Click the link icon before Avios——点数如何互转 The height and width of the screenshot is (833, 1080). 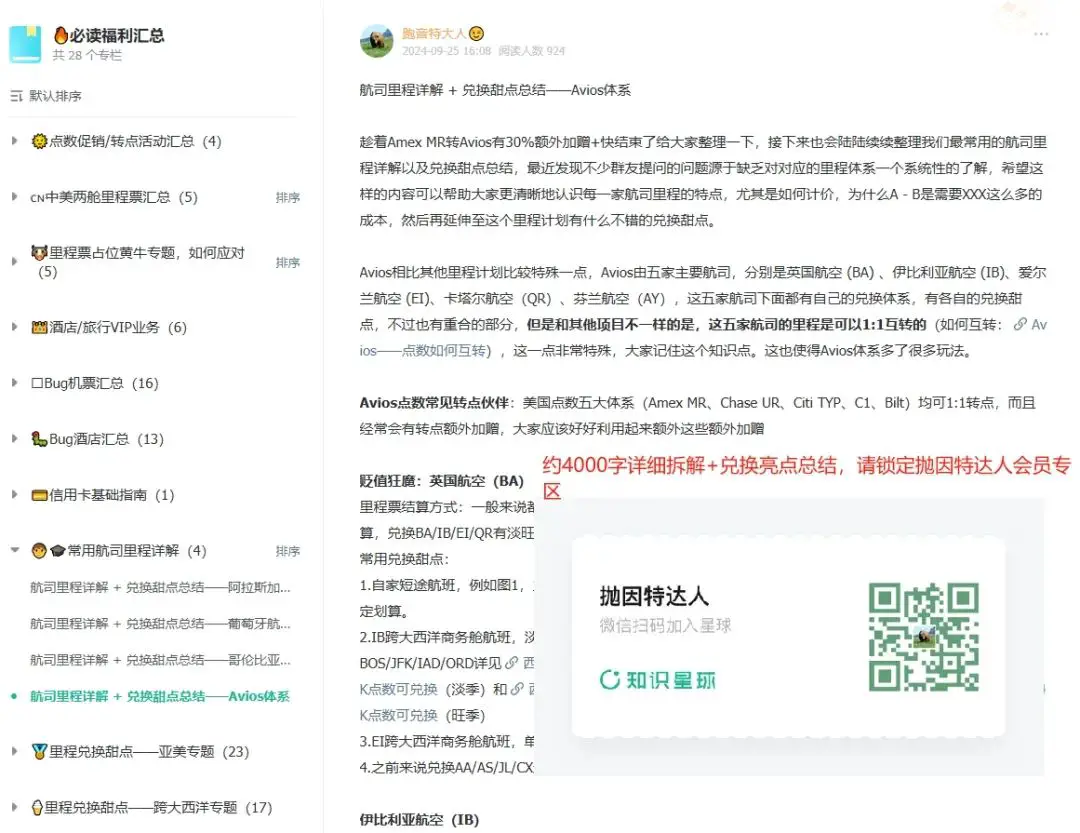coord(1021,324)
